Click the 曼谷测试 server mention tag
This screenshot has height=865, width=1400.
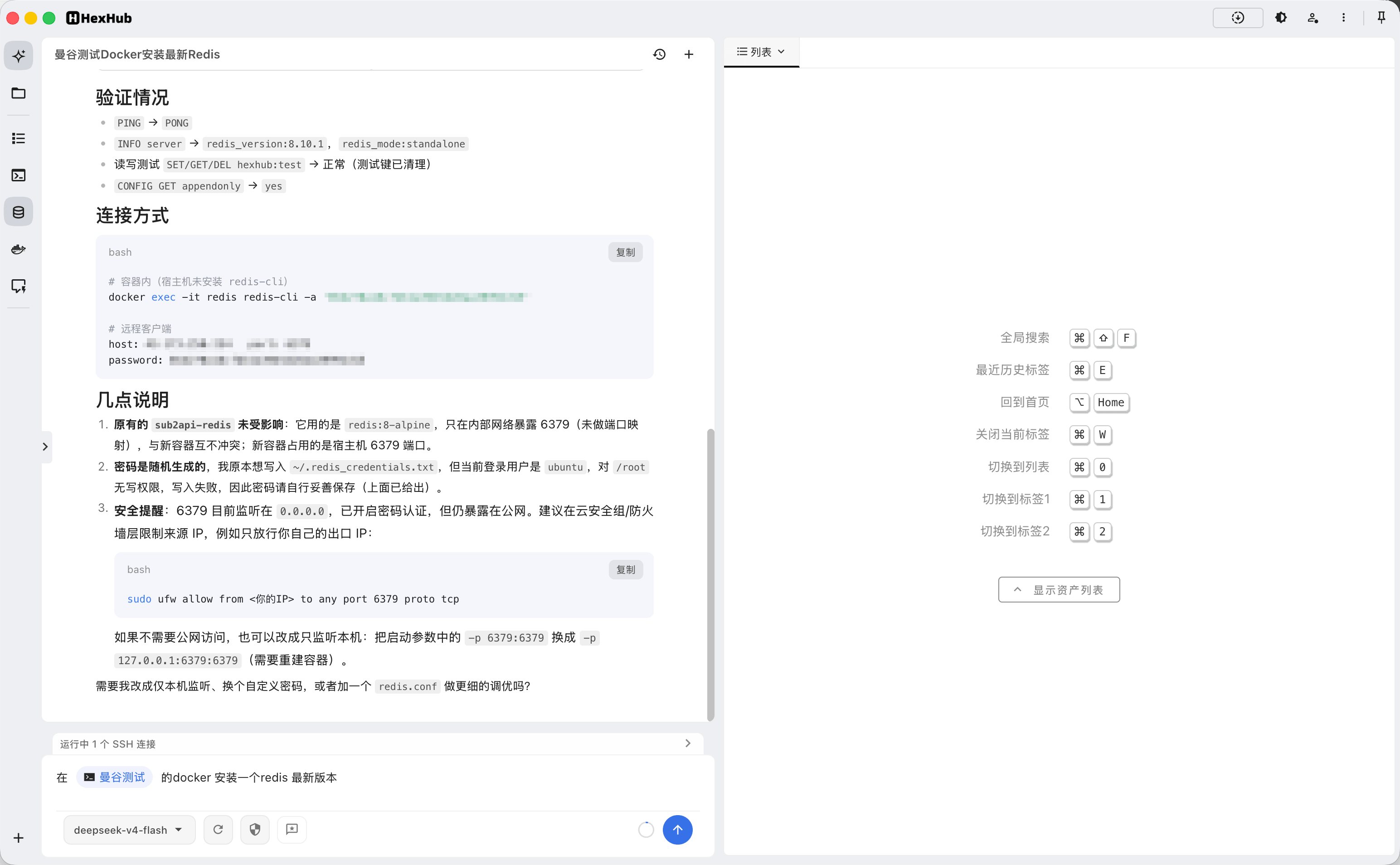click(x=114, y=778)
